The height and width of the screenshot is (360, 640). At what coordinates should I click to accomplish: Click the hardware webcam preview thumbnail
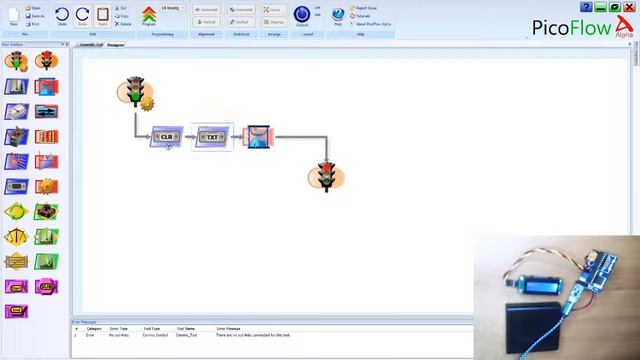point(557,298)
